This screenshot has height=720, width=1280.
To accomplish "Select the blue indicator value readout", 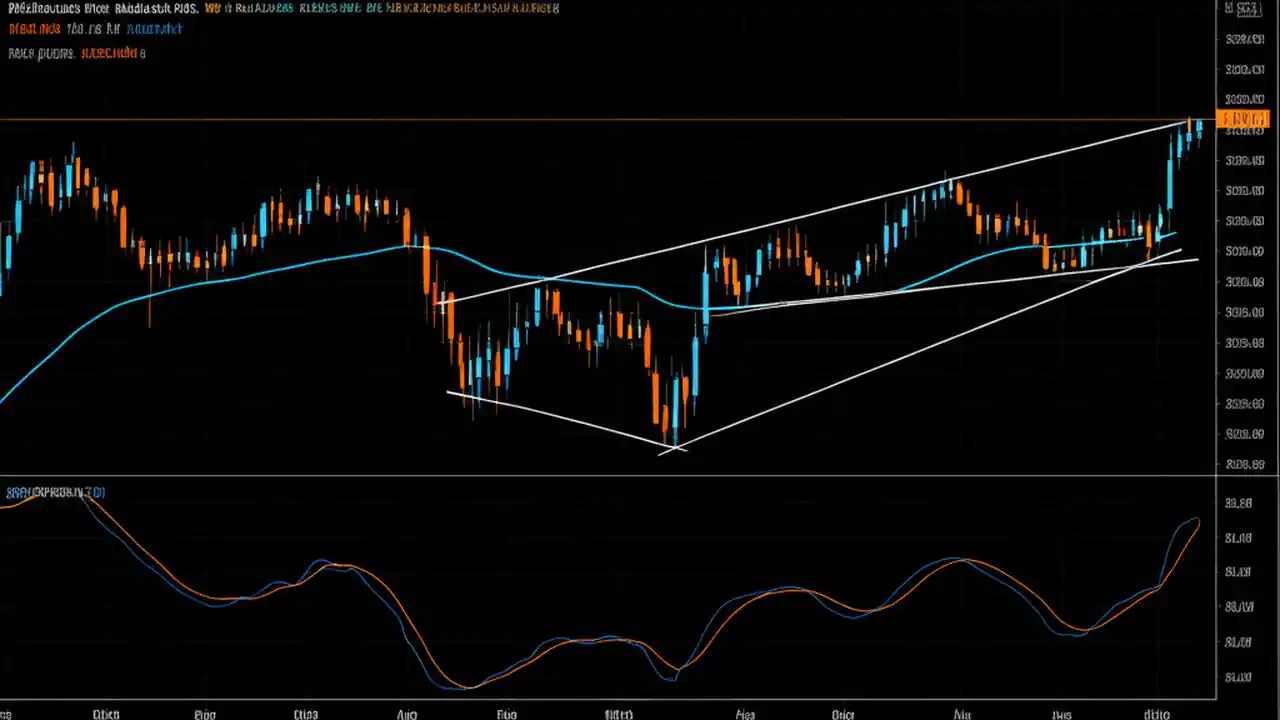I will pyautogui.click(x=155, y=28).
